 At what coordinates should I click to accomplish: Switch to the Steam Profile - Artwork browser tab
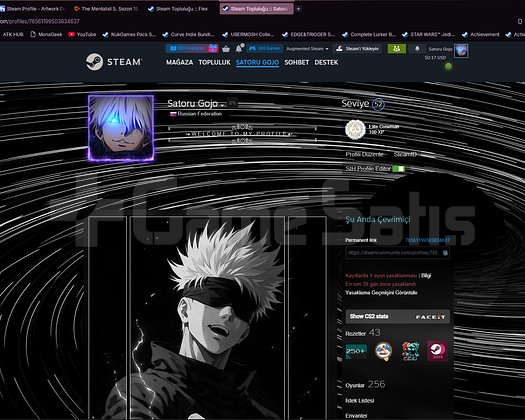pyautogui.click(x=33, y=9)
